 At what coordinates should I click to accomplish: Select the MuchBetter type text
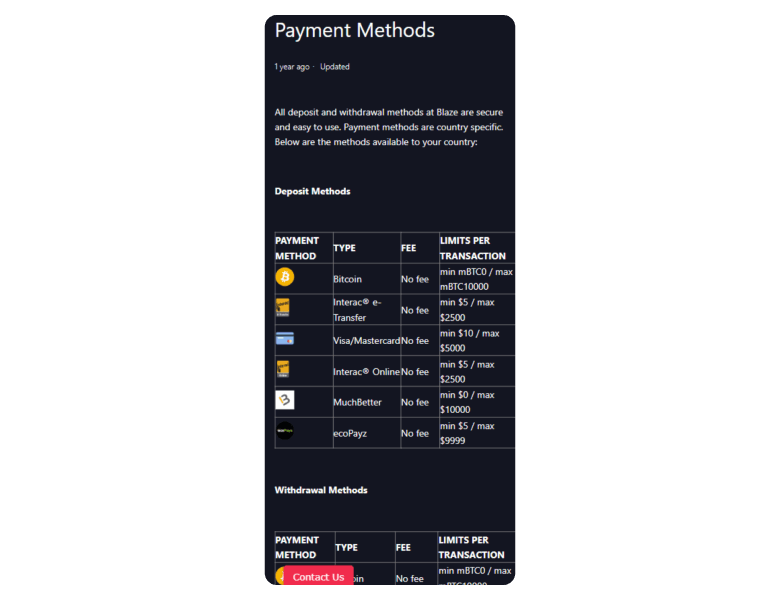pyautogui.click(x=357, y=402)
